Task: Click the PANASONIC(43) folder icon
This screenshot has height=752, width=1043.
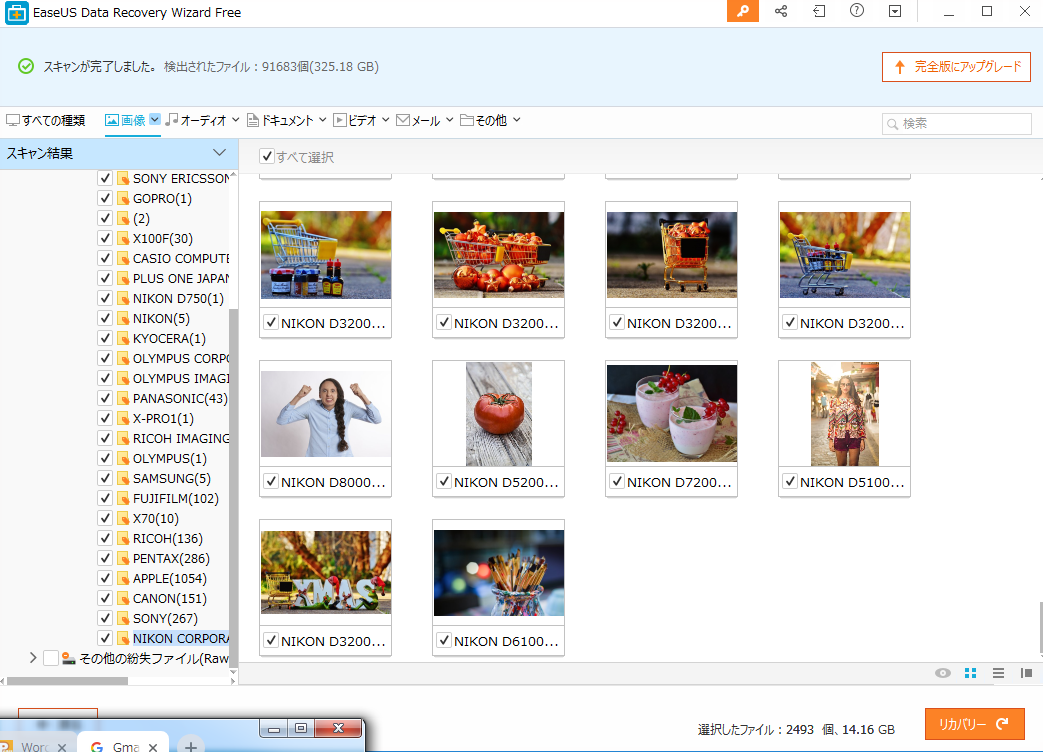Action: pos(122,398)
